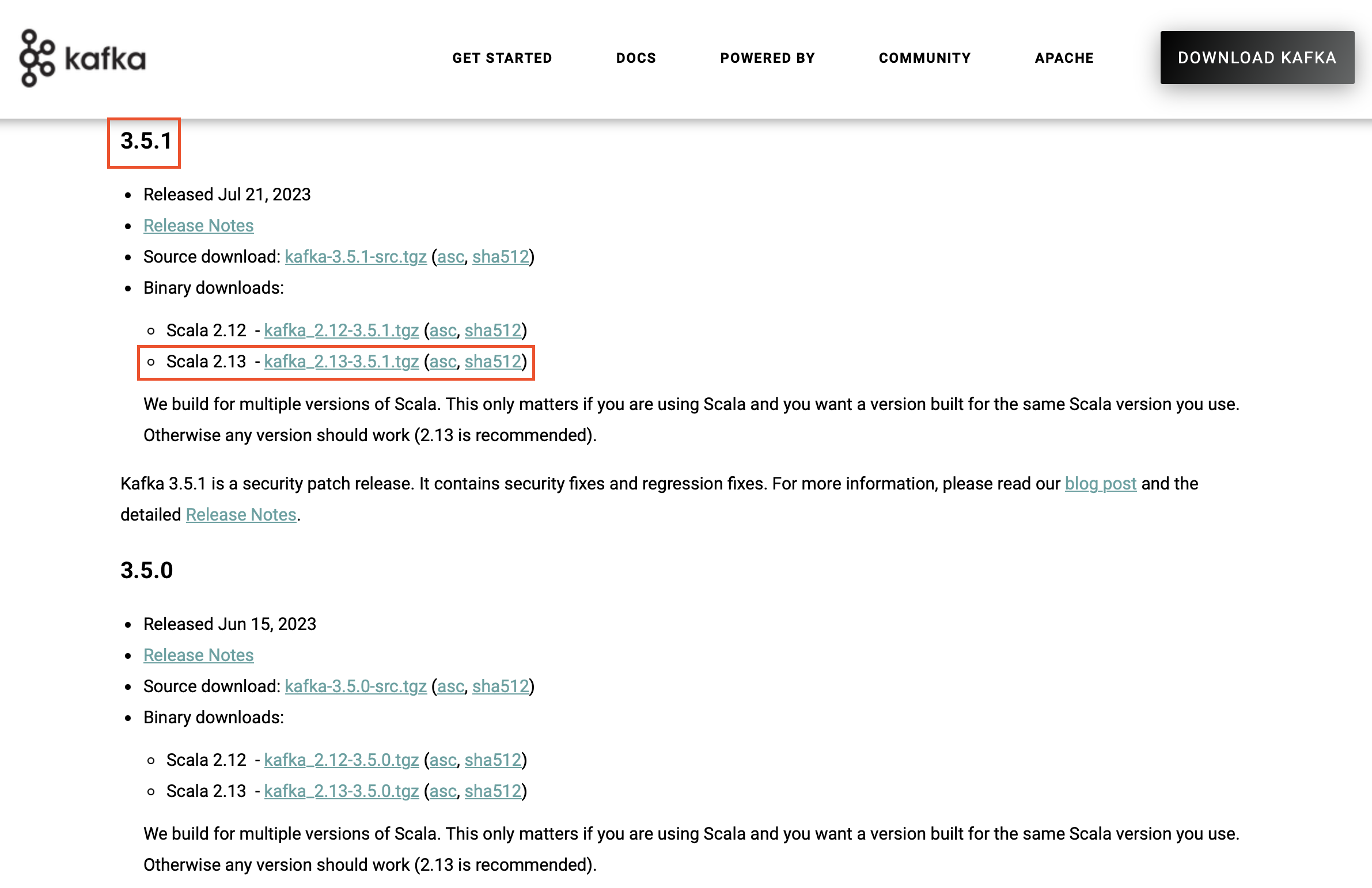Download kafka-3.5.0-src.tgz source file
The image size is (1372, 888).
point(355,686)
